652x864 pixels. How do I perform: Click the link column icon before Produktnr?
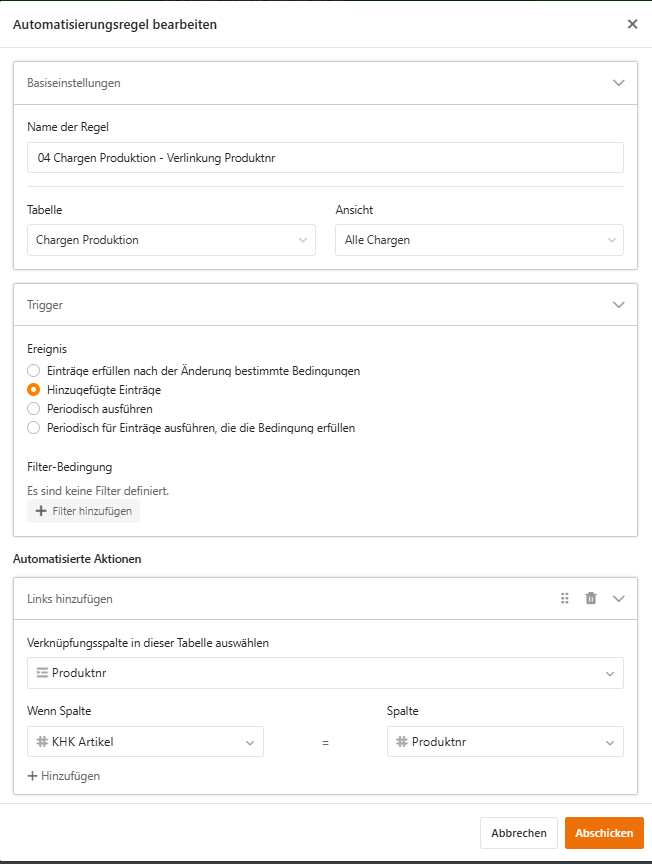[42, 673]
